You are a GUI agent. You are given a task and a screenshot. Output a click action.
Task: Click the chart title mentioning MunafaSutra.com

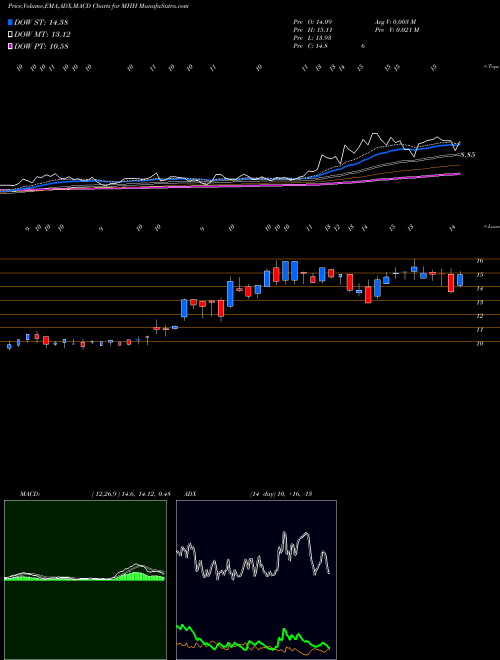click(98, 6)
